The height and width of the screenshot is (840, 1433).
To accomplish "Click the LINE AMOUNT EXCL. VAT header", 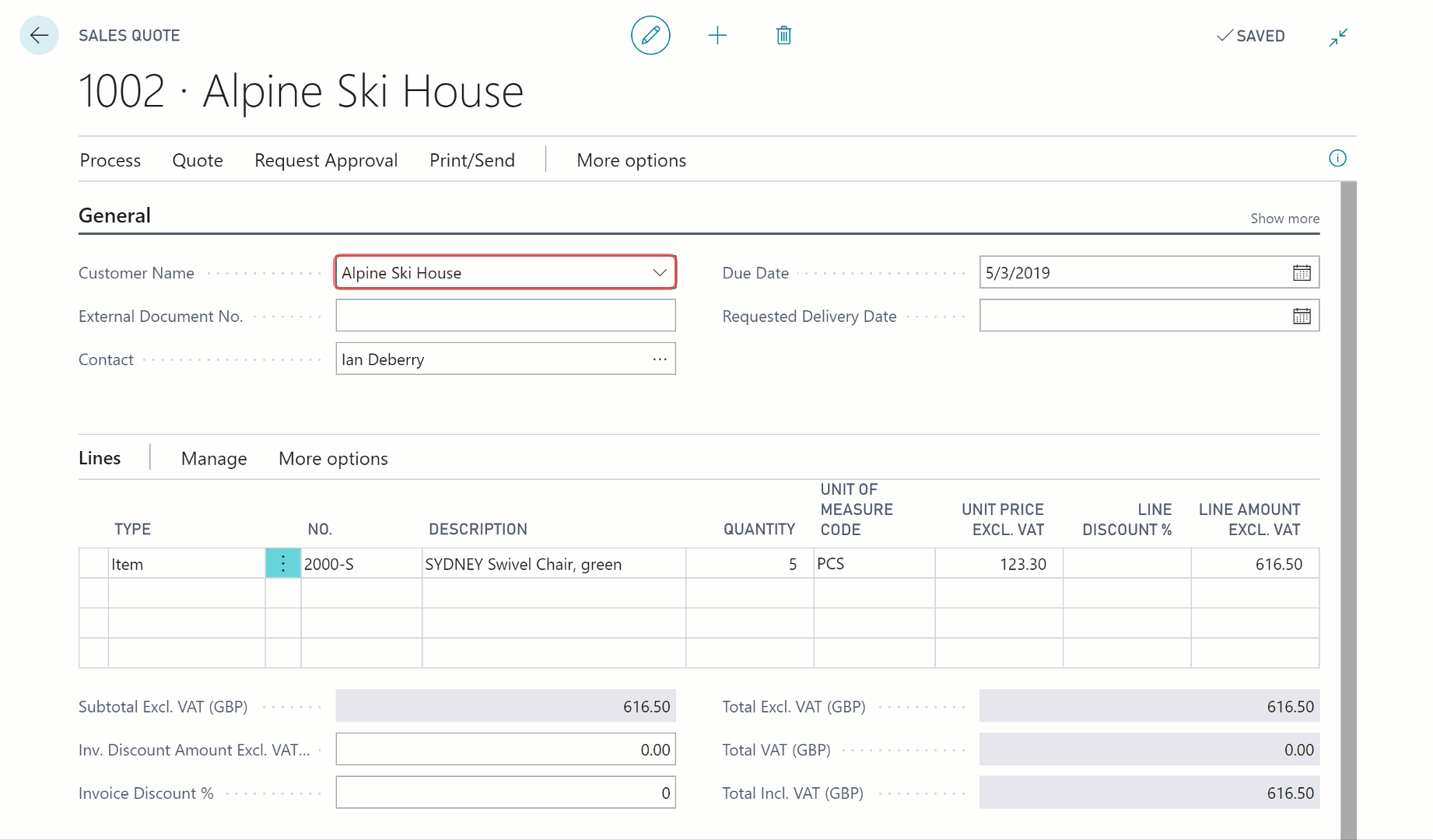I will (1249, 520).
